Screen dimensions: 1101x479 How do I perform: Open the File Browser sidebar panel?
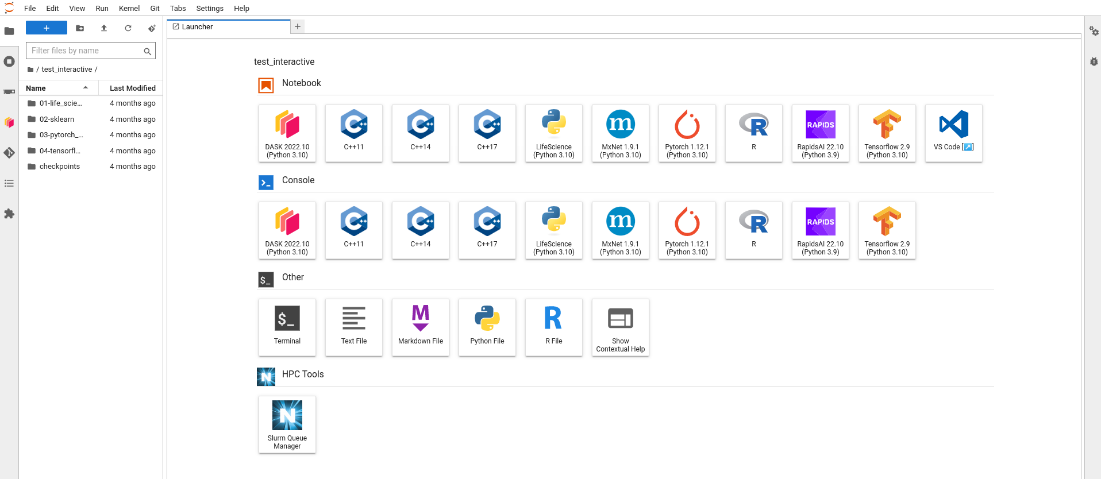coord(9,31)
